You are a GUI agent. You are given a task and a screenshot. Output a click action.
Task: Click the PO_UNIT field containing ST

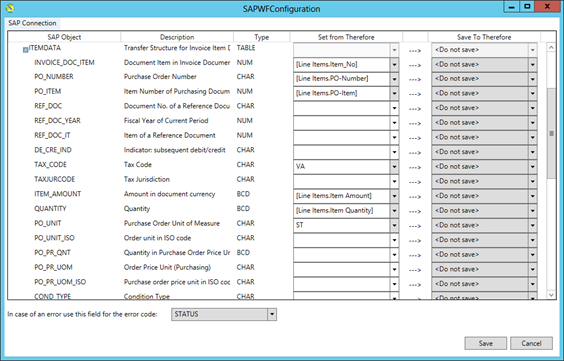pyautogui.click(x=342, y=225)
